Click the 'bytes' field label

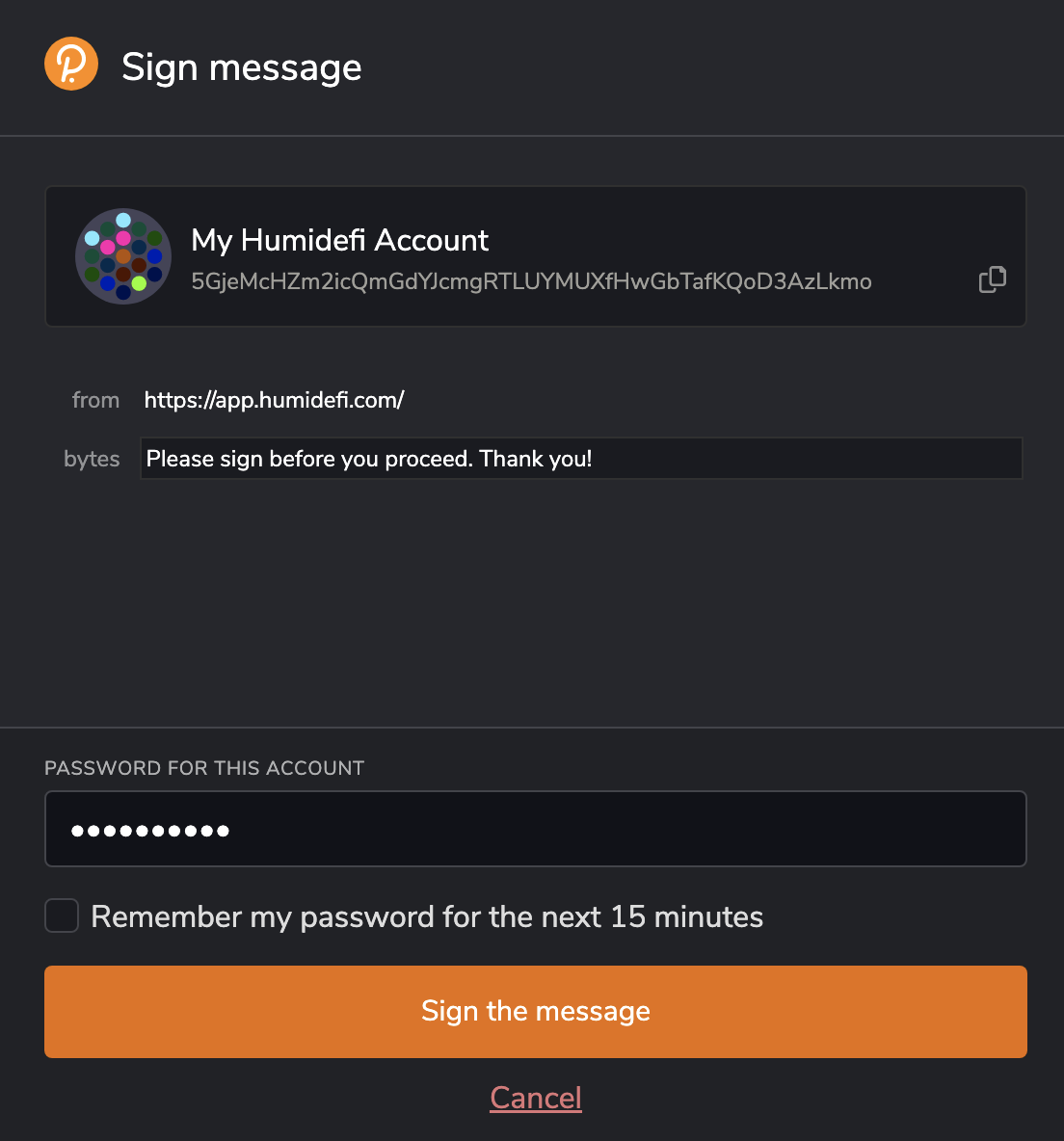coord(92,459)
